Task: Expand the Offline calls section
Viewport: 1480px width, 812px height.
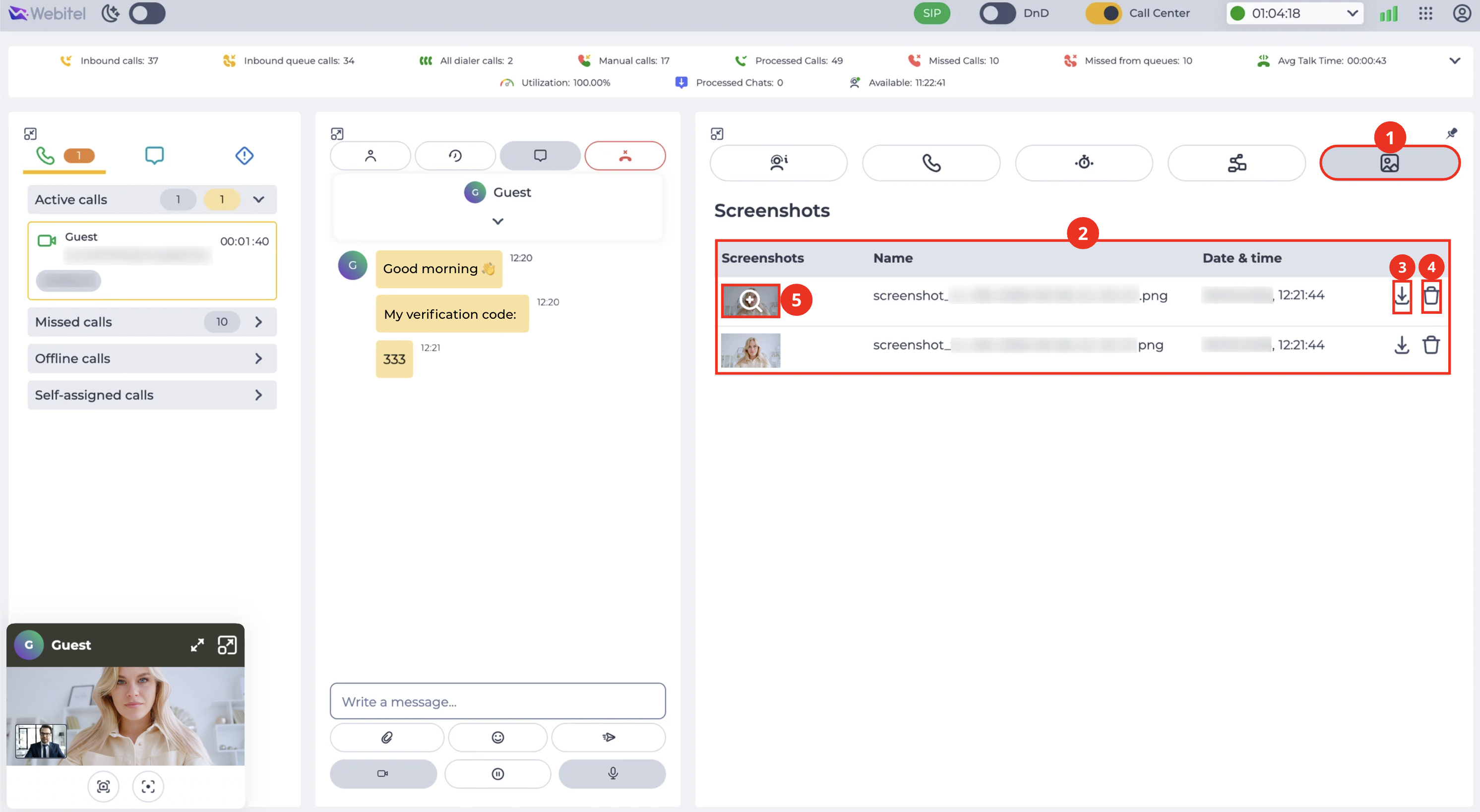Action: coord(152,358)
